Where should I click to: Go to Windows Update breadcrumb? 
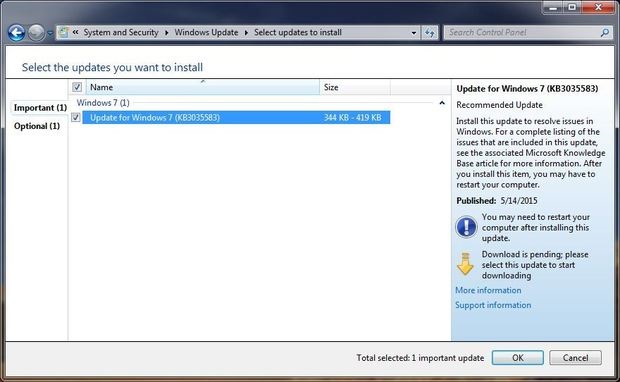coord(206,32)
